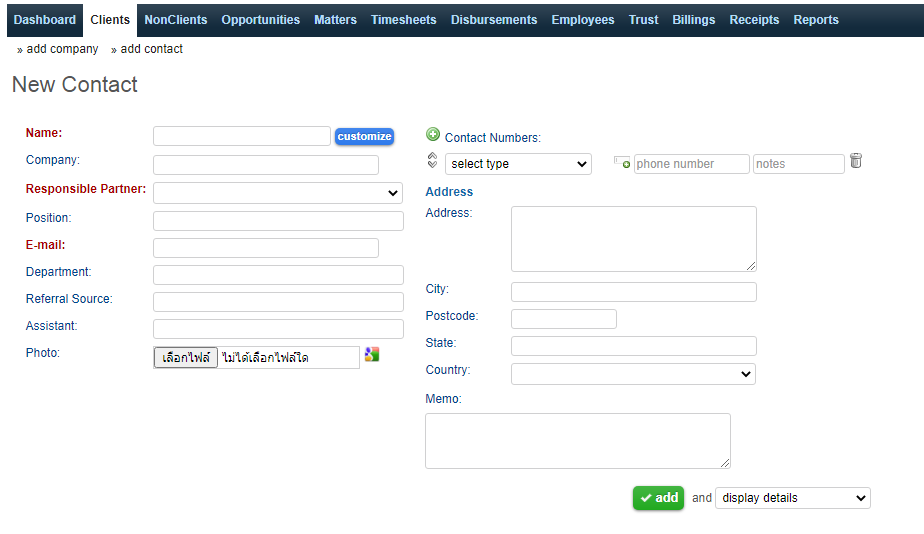Open the select type dropdown
This screenshot has height=534, width=924.
point(518,164)
